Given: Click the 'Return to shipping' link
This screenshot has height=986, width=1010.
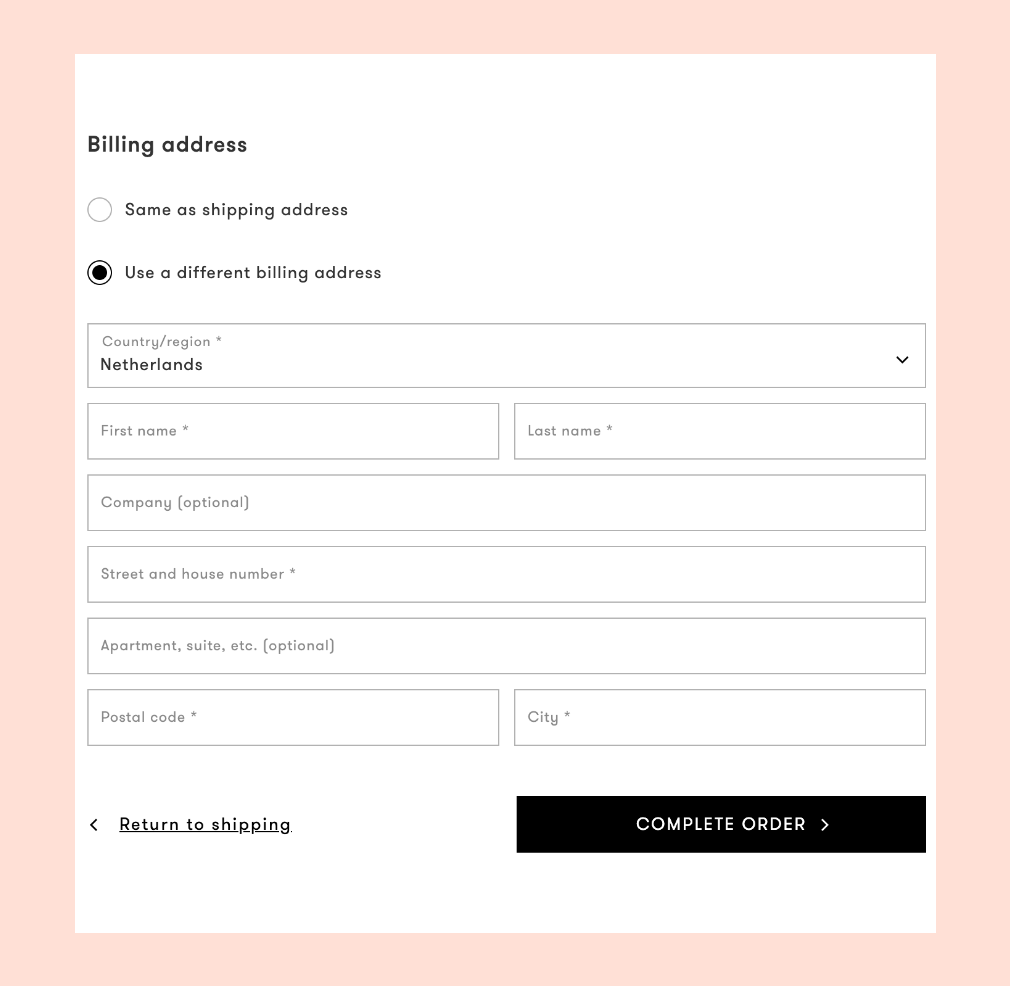Looking at the screenshot, I should pyautogui.click(x=205, y=825).
